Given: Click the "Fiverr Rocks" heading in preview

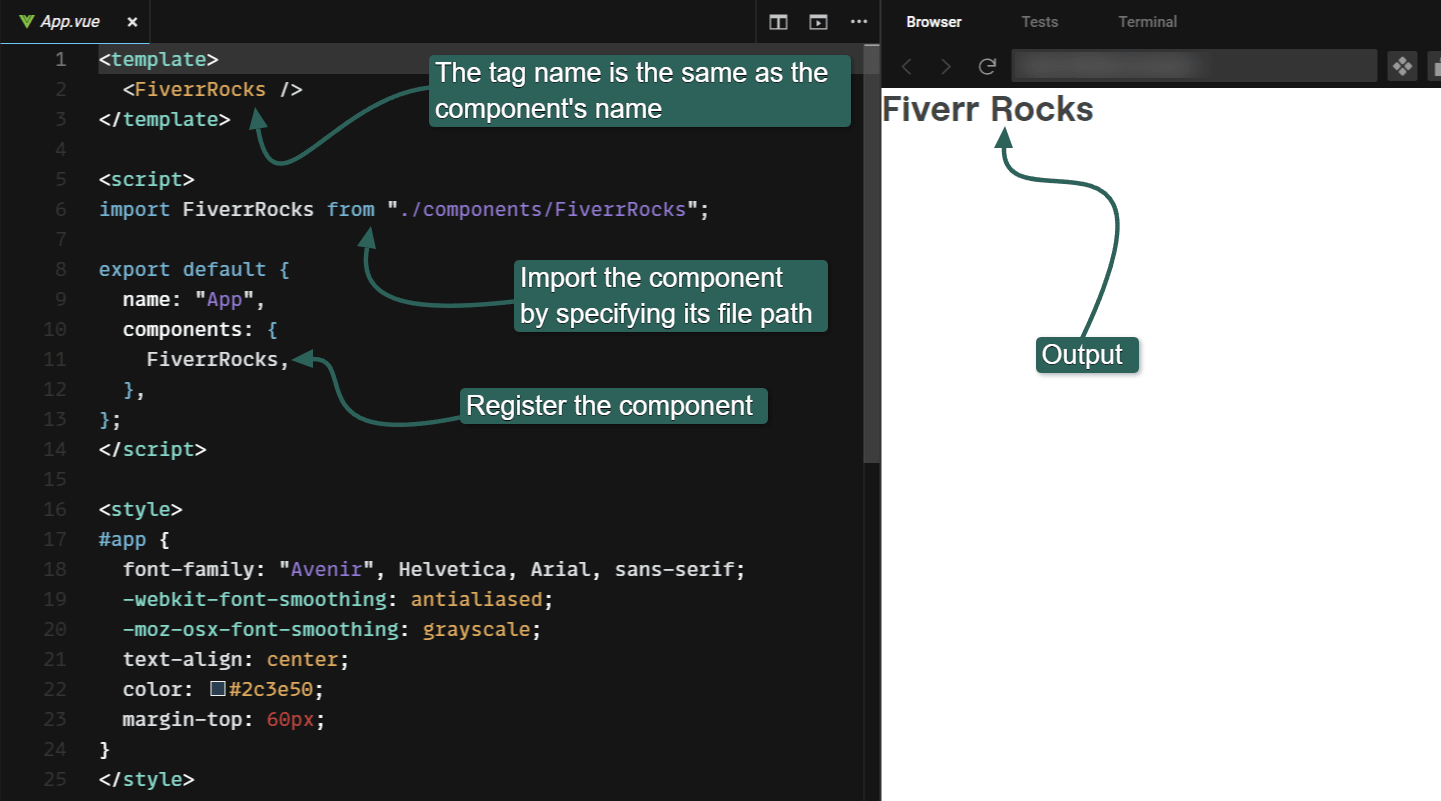Looking at the screenshot, I should (x=988, y=109).
